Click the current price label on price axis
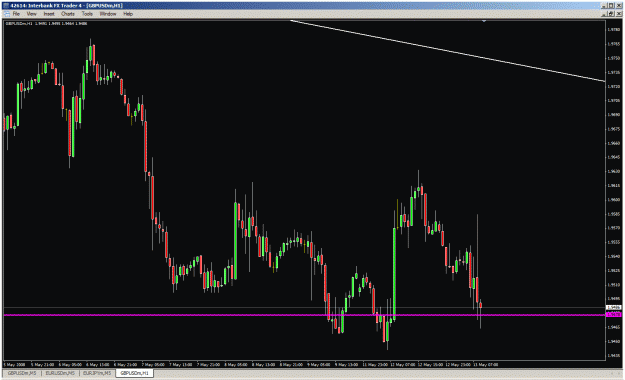This screenshot has height=380, width=625. 613,307
